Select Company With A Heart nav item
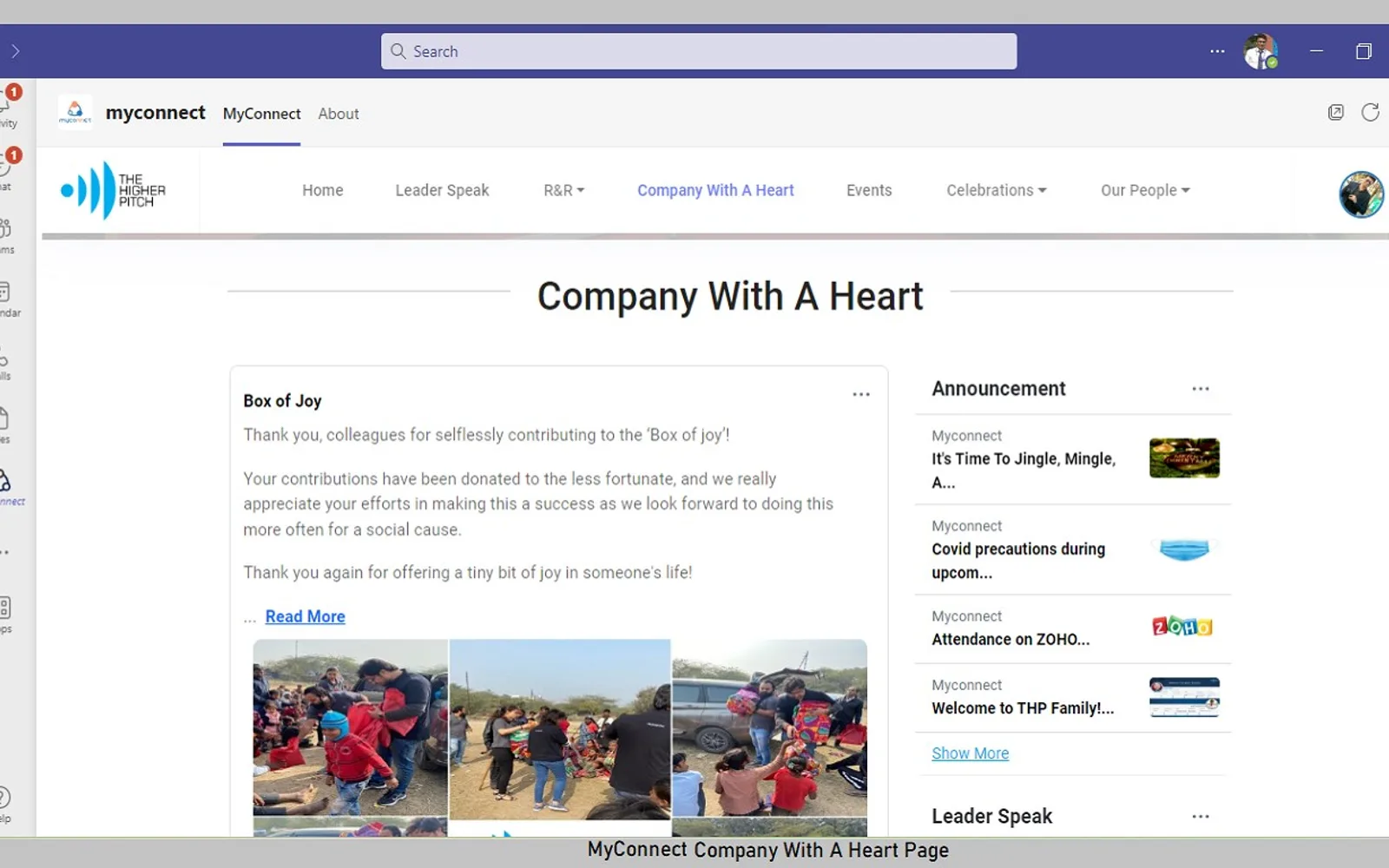1389x868 pixels. point(715,190)
